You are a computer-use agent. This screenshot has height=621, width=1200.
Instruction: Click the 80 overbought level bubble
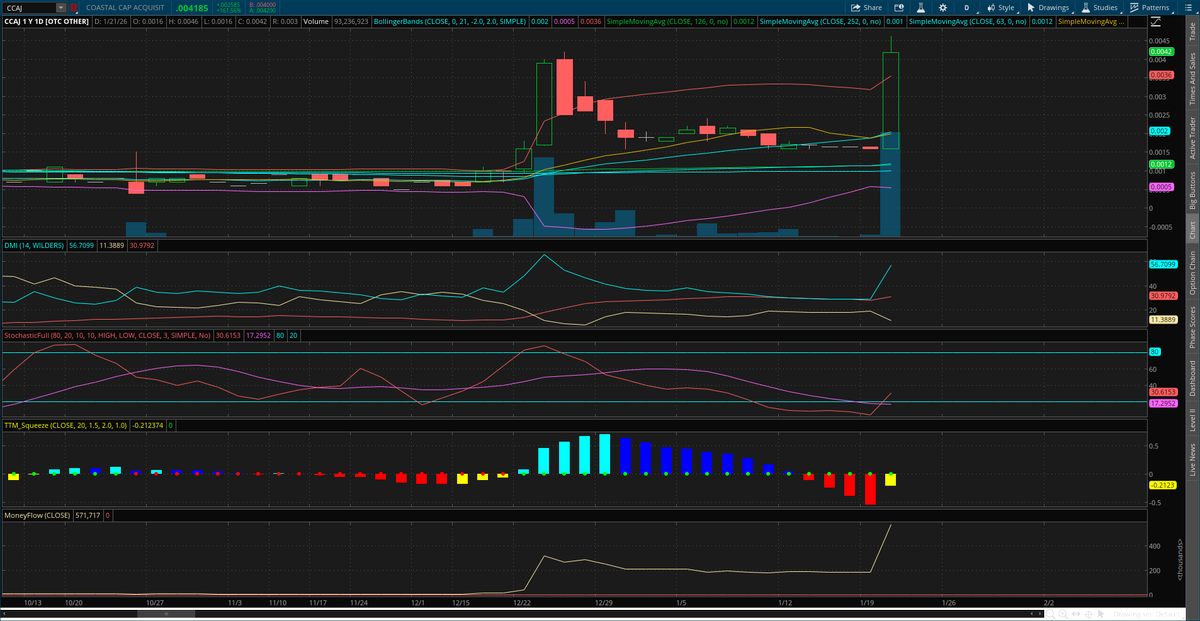tap(1155, 352)
